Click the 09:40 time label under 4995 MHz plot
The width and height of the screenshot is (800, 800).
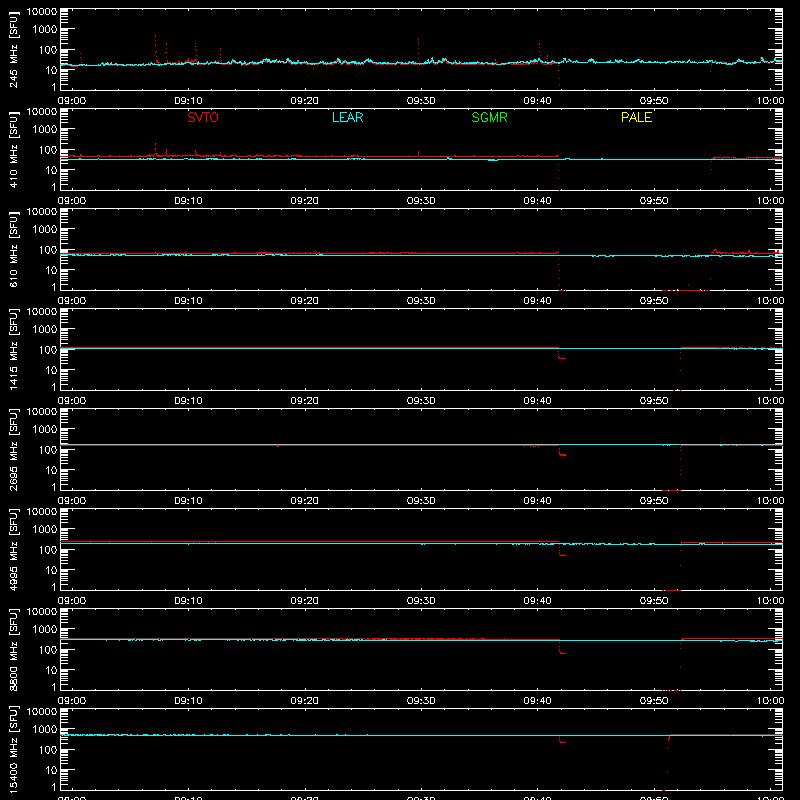pos(537,601)
